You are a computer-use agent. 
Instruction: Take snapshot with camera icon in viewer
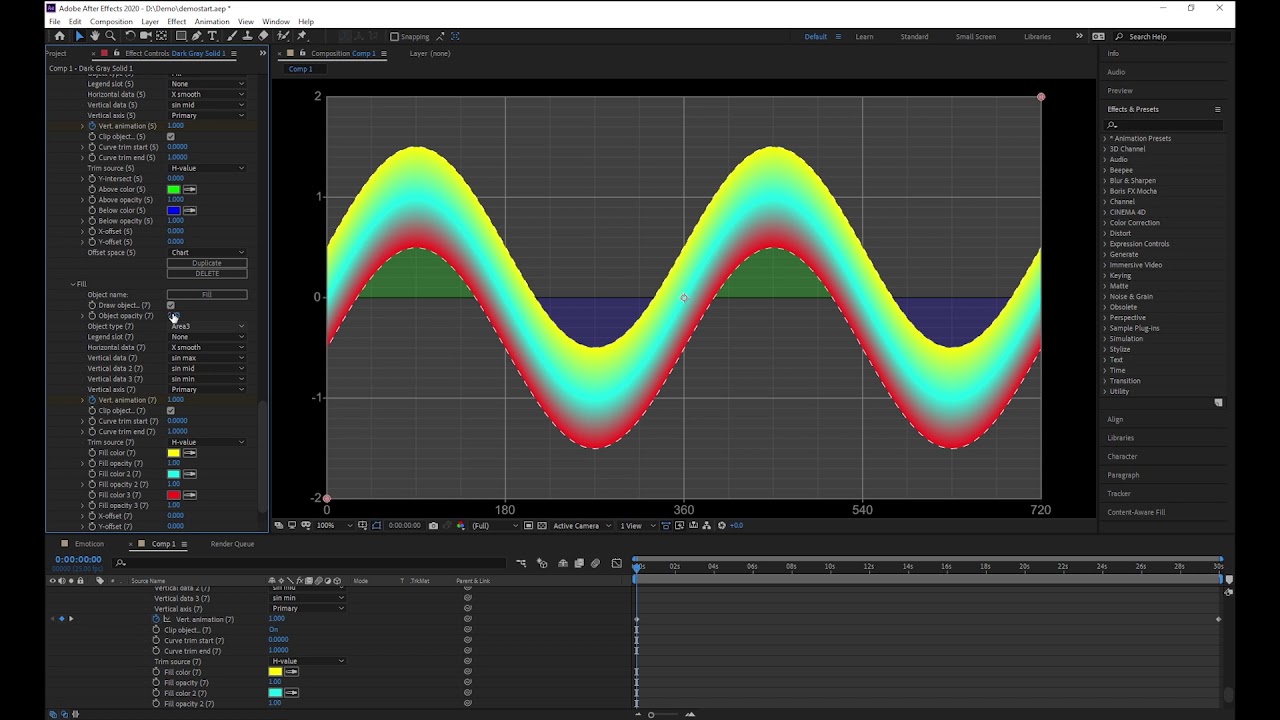click(433, 525)
